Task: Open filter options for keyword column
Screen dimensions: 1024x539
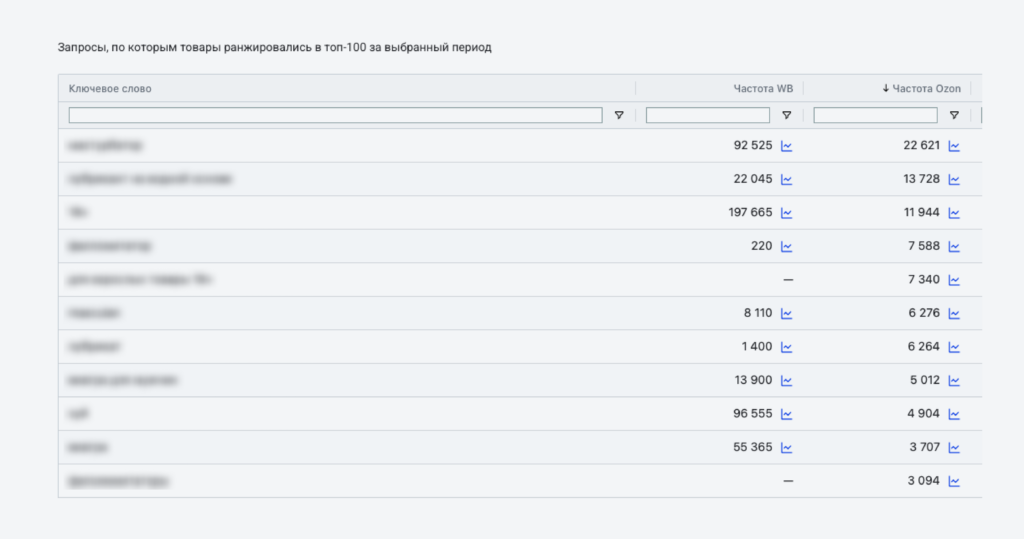Action: pos(619,116)
